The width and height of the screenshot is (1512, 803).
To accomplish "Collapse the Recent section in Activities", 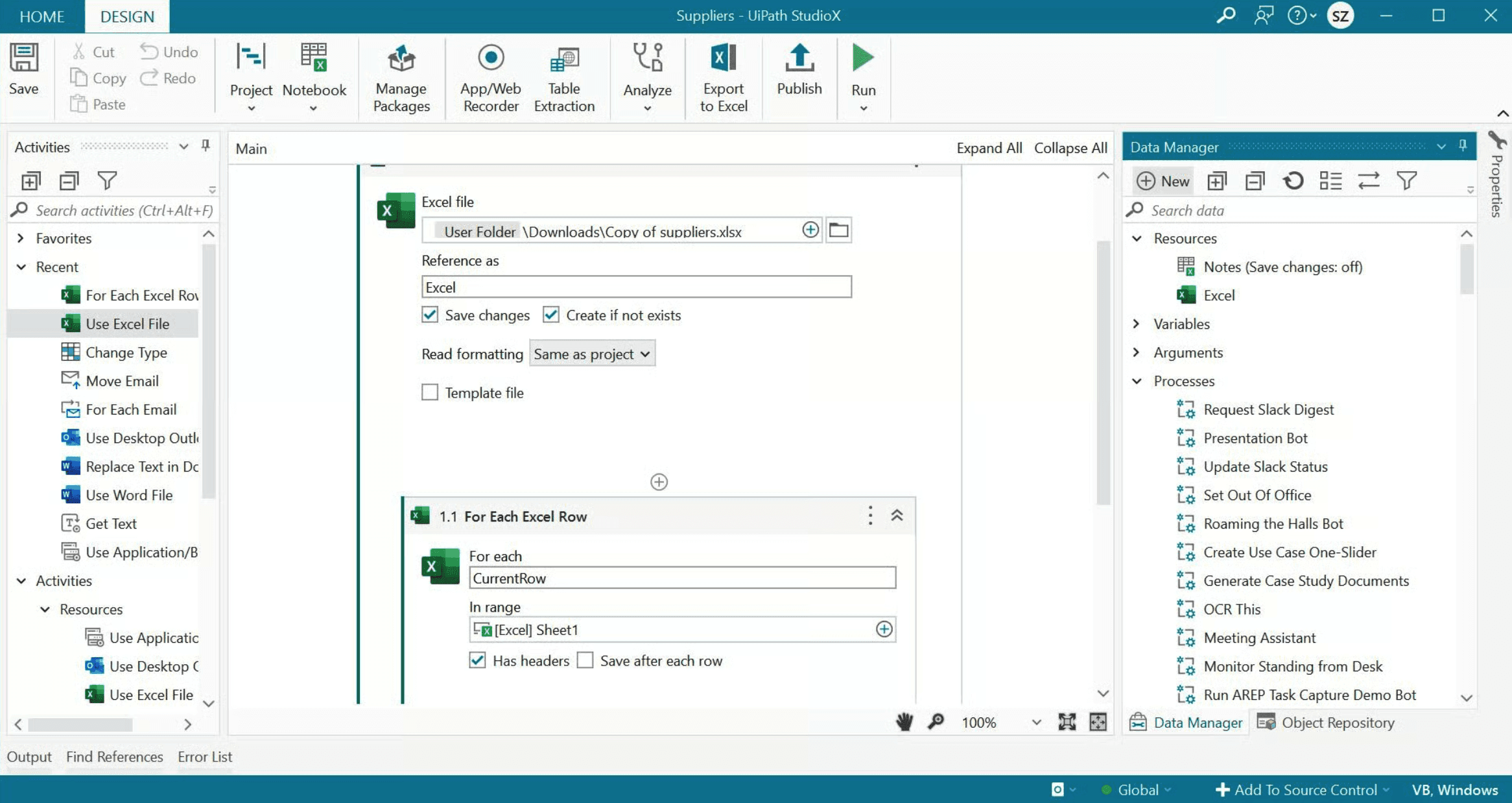I will tap(21, 267).
